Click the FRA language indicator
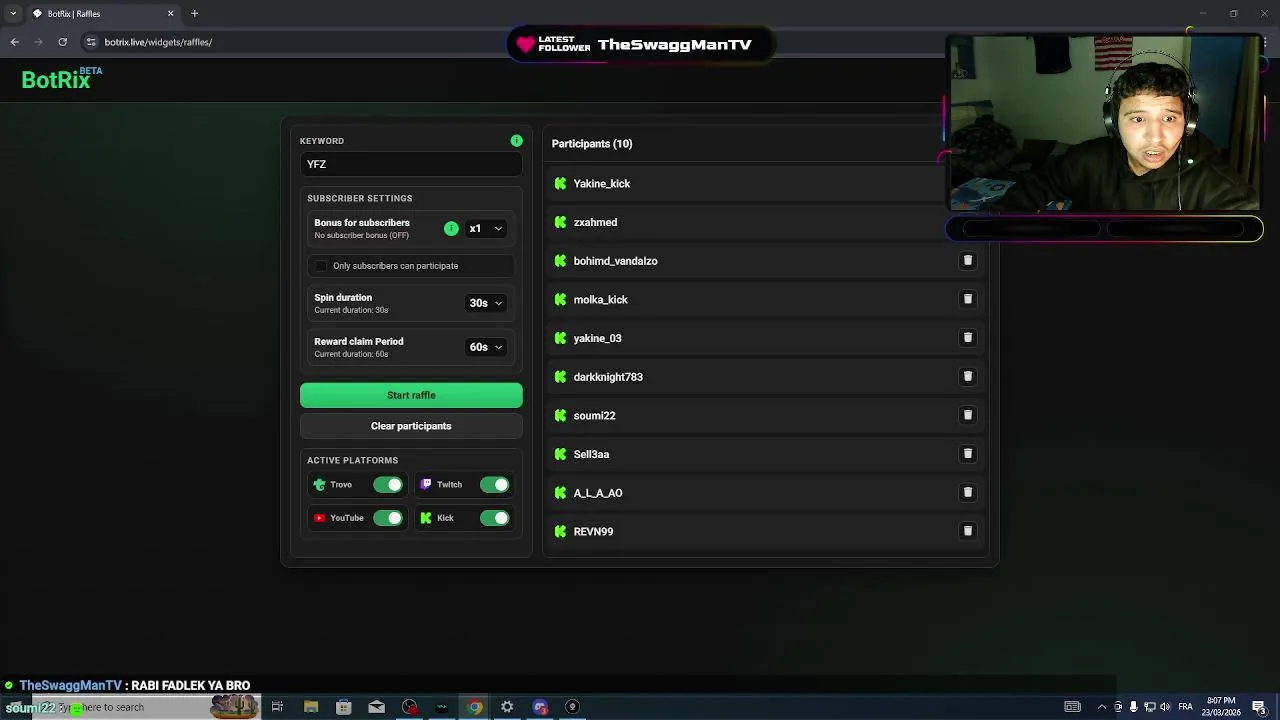 (x=1185, y=707)
